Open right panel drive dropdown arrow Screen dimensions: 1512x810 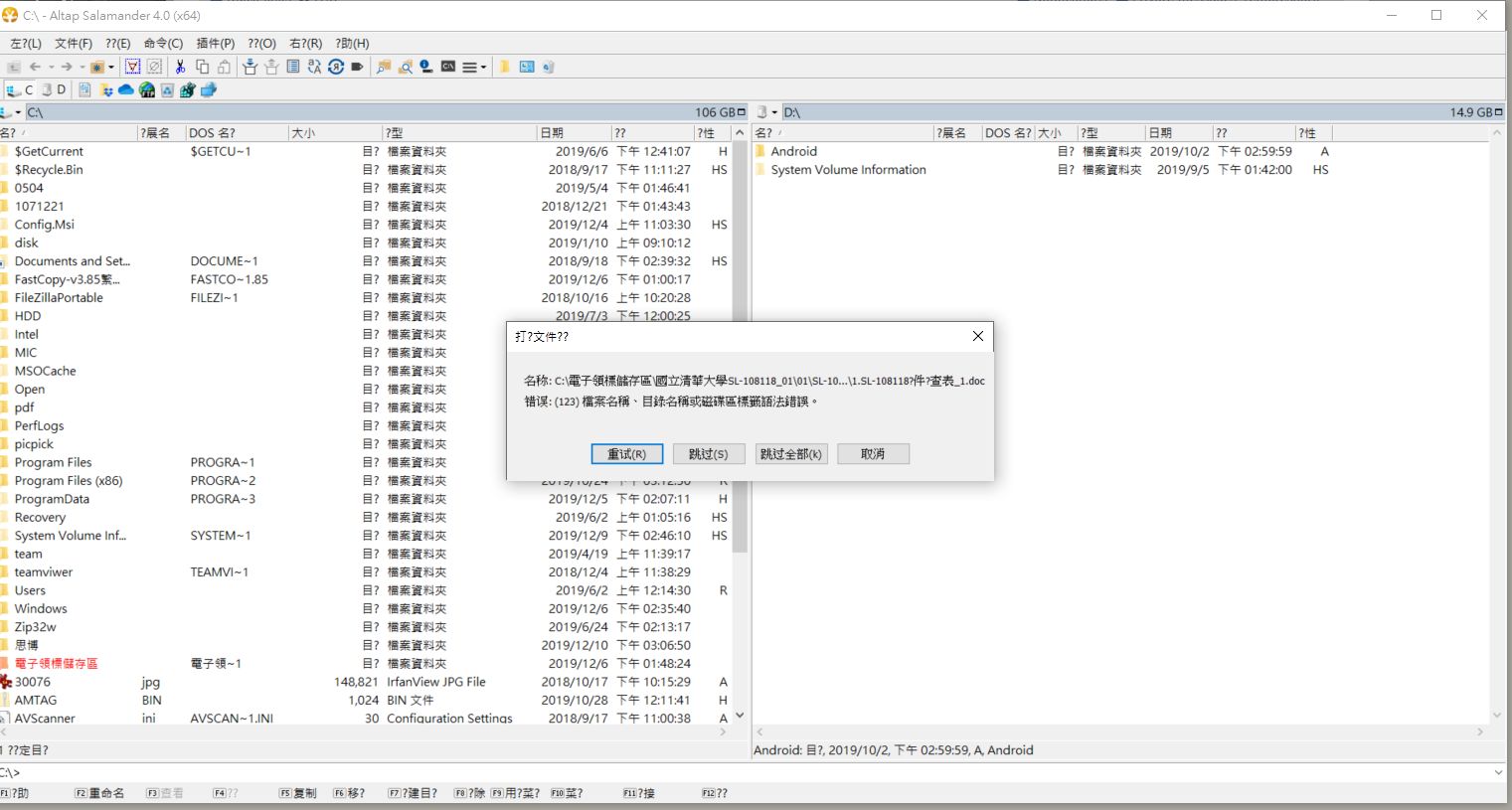click(x=774, y=112)
